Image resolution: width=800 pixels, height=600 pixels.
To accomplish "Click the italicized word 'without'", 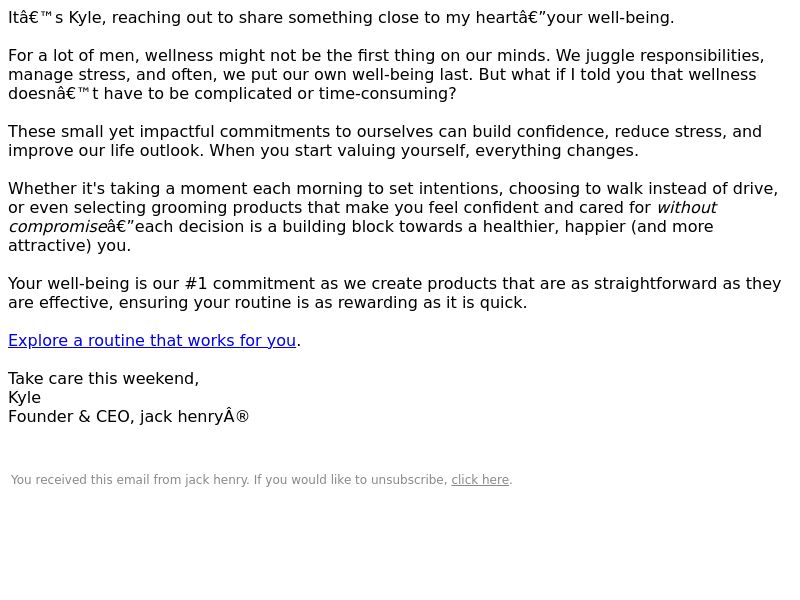I will point(687,208).
